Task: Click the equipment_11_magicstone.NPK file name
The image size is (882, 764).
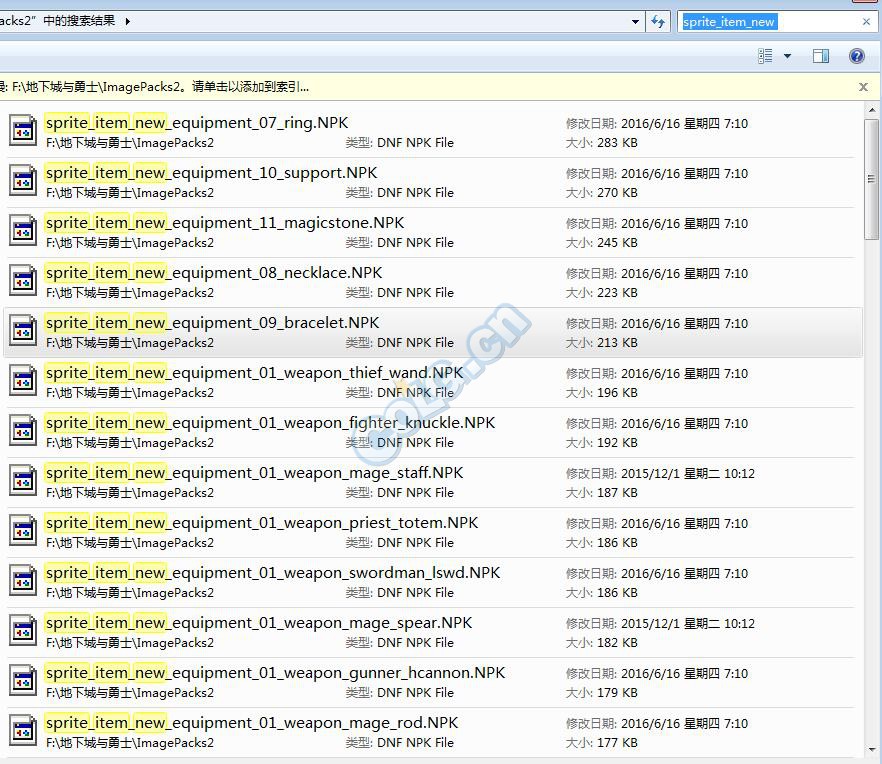Action: 225,223
